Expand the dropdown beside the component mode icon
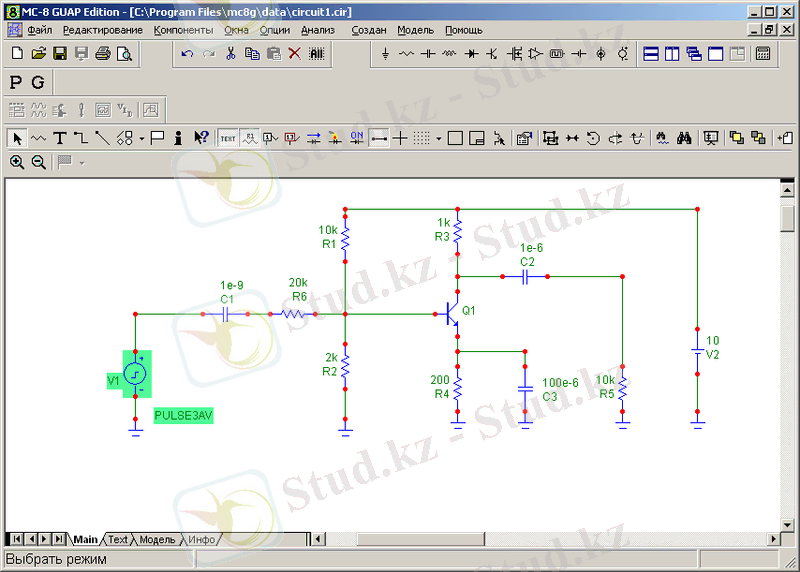800x572 pixels. pyautogui.click(x=142, y=137)
